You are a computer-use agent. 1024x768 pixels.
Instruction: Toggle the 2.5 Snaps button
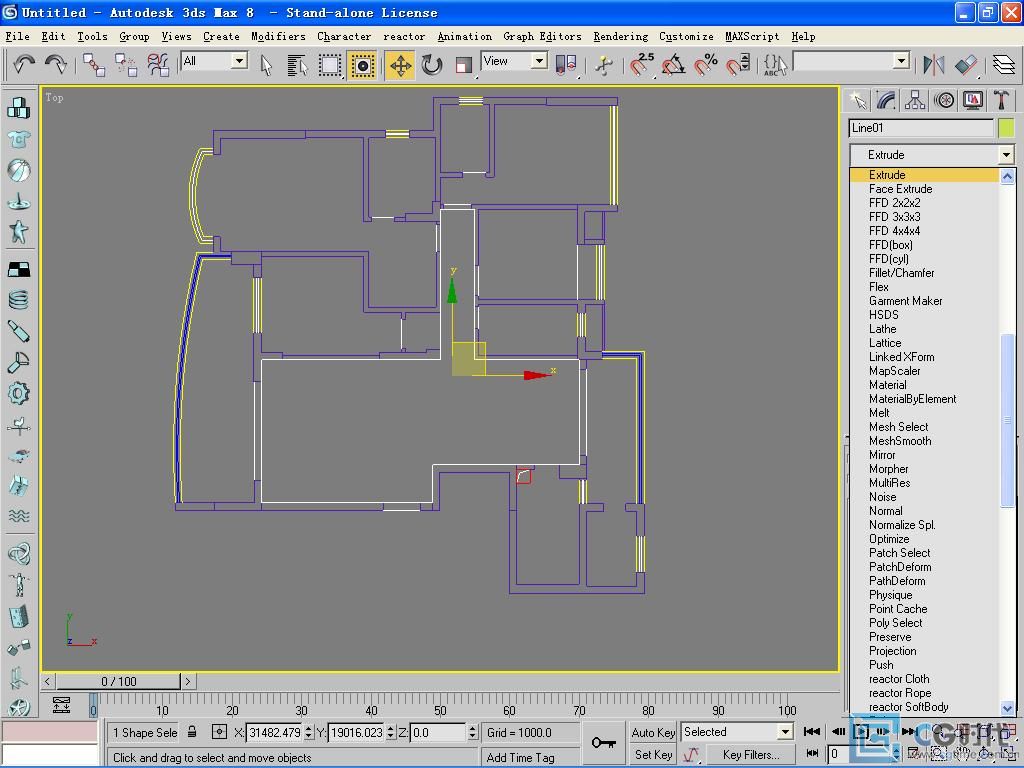(x=641, y=65)
